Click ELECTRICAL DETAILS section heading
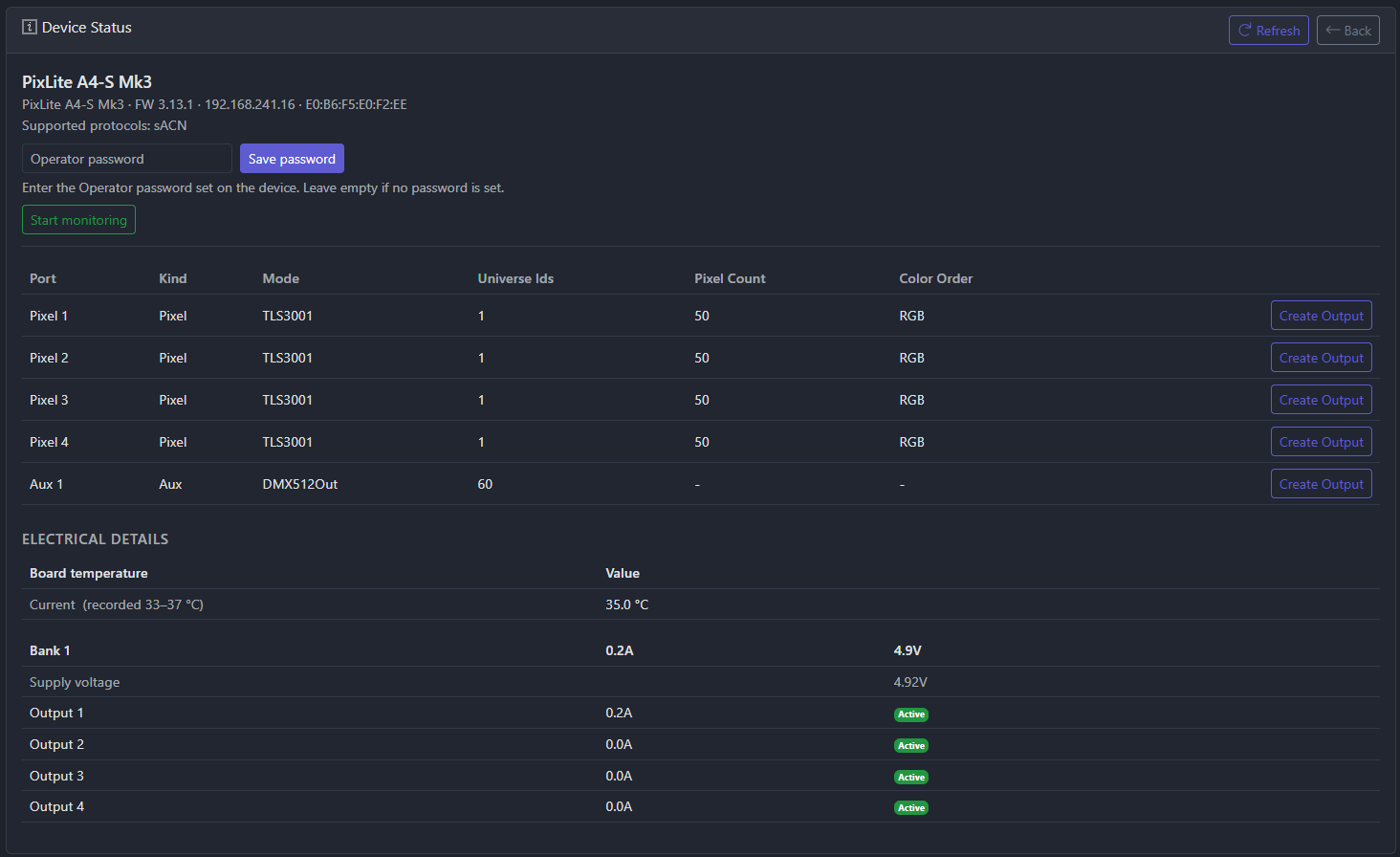Image resolution: width=1400 pixels, height=857 pixels. [x=95, y=539]
